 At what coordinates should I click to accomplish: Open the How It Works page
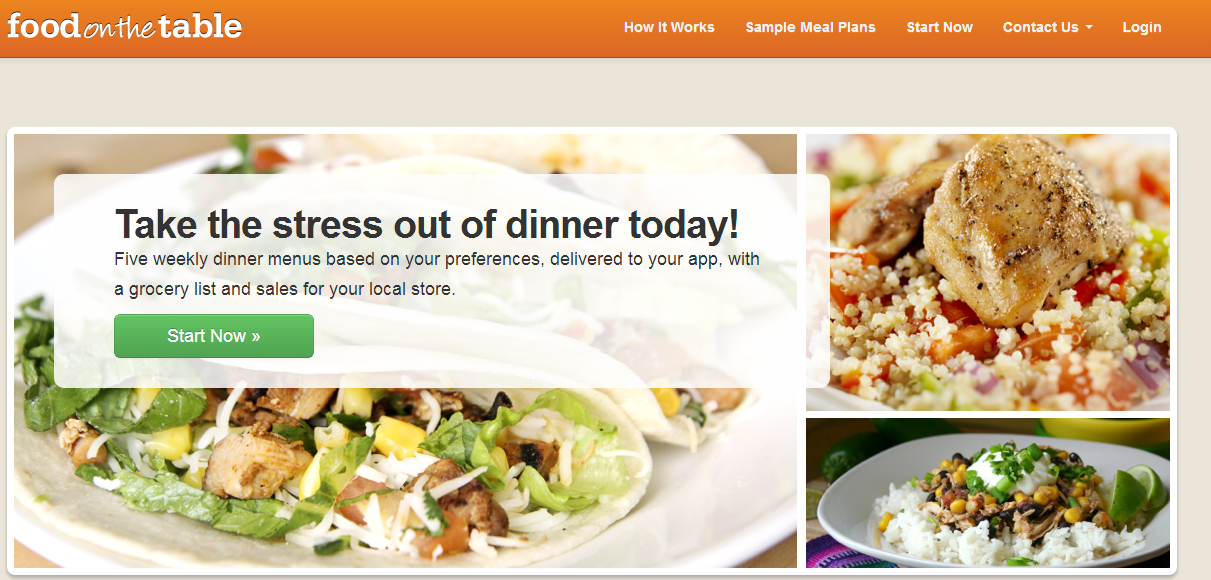tap(669, 27)
